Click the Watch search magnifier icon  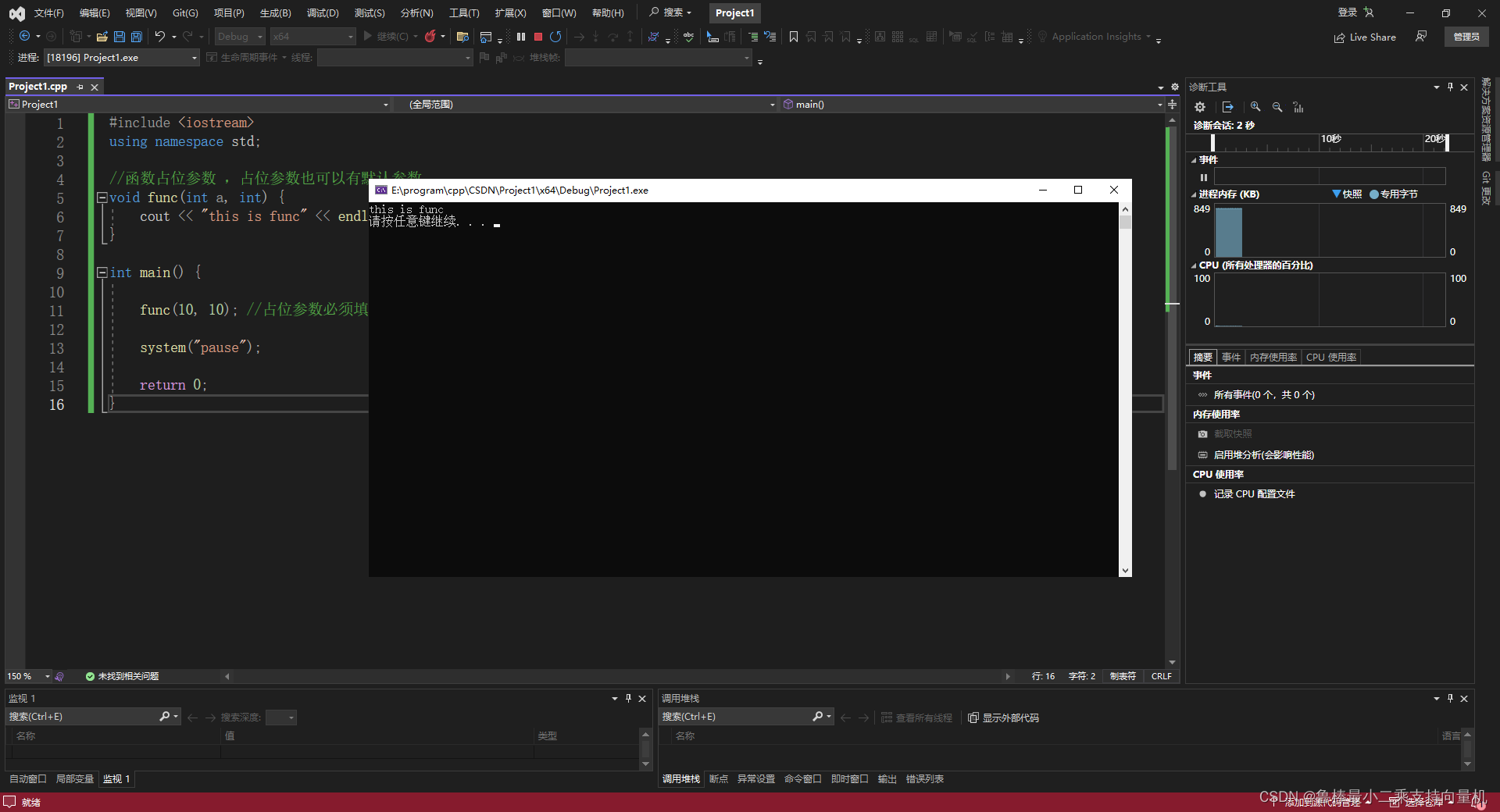(x=165, y=716)
